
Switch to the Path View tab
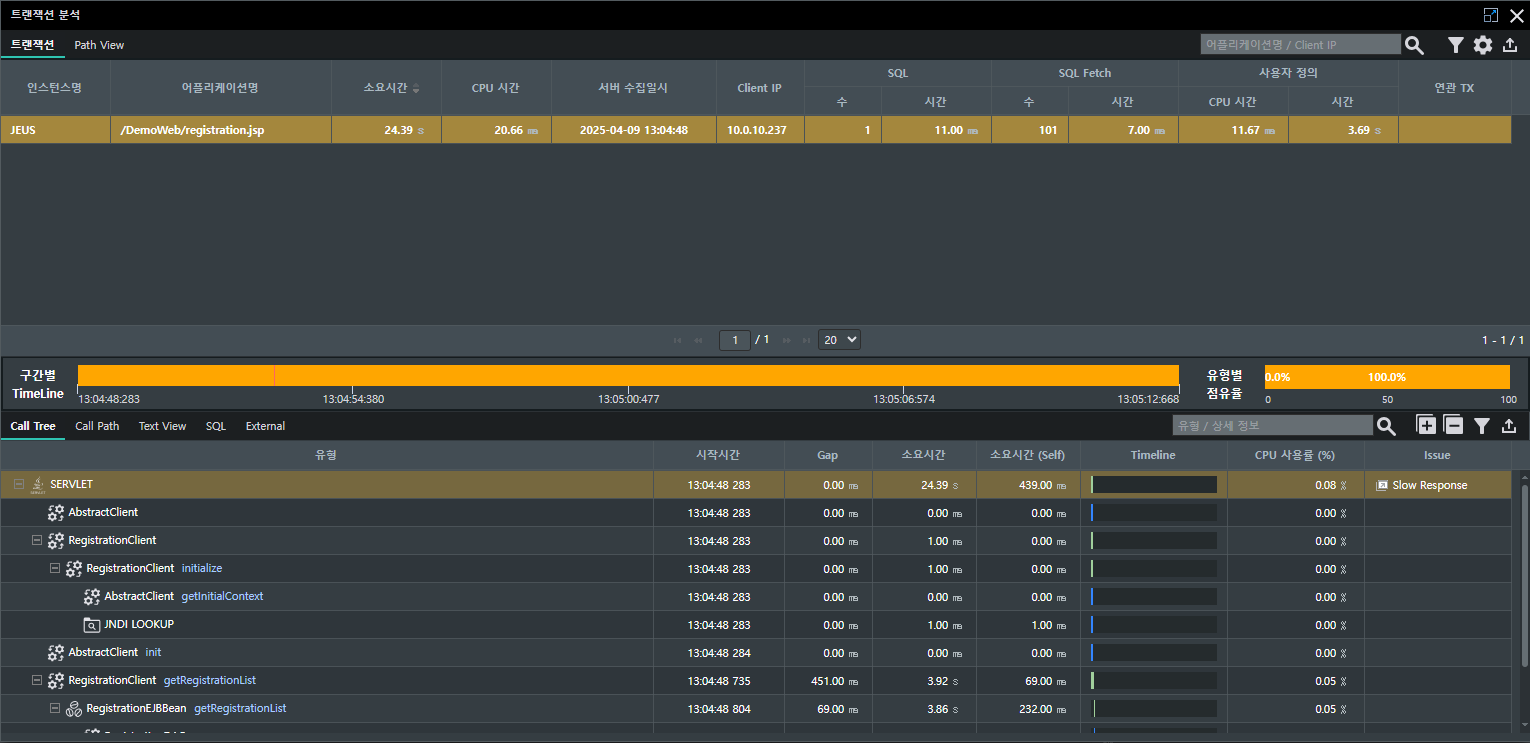pos(99,45)
